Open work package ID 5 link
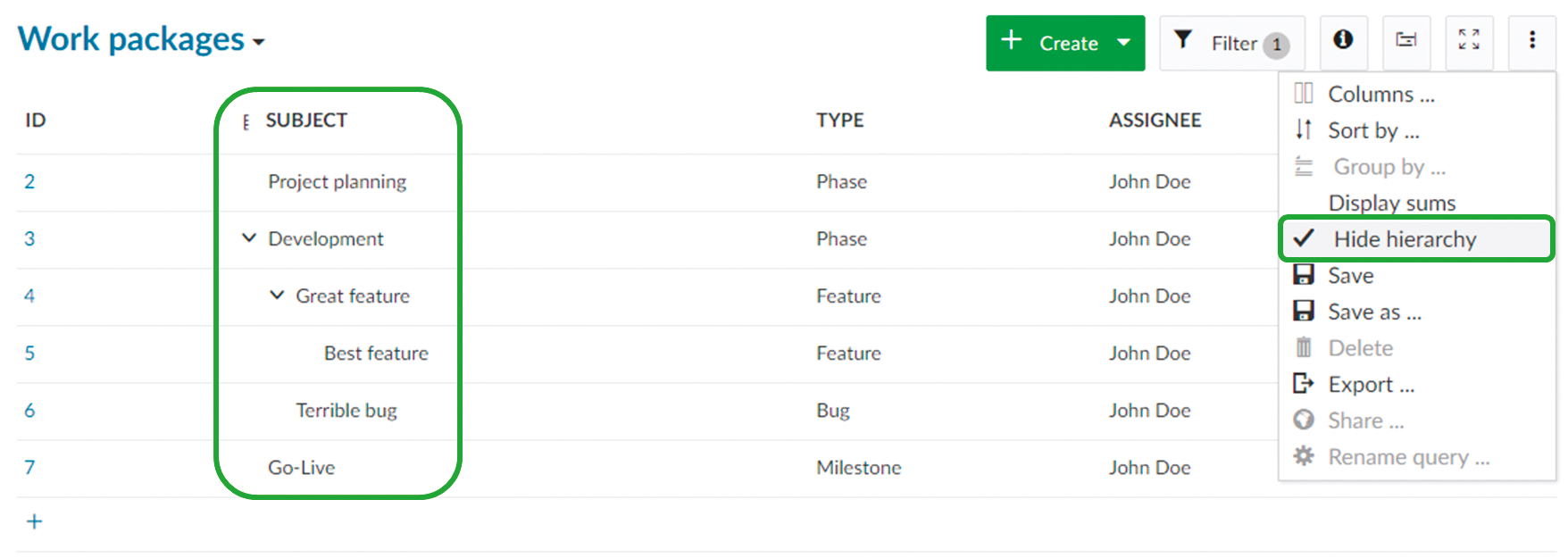1568x558 pixels. click(29, 354)
